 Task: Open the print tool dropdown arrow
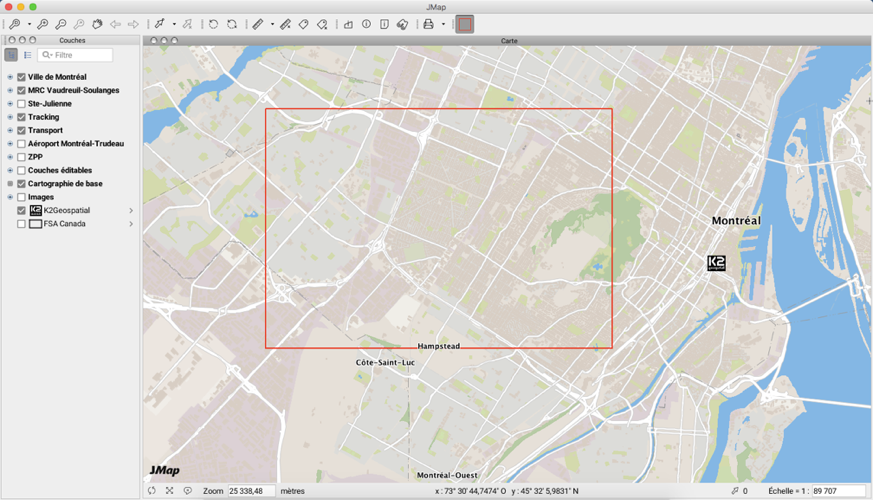443,24
